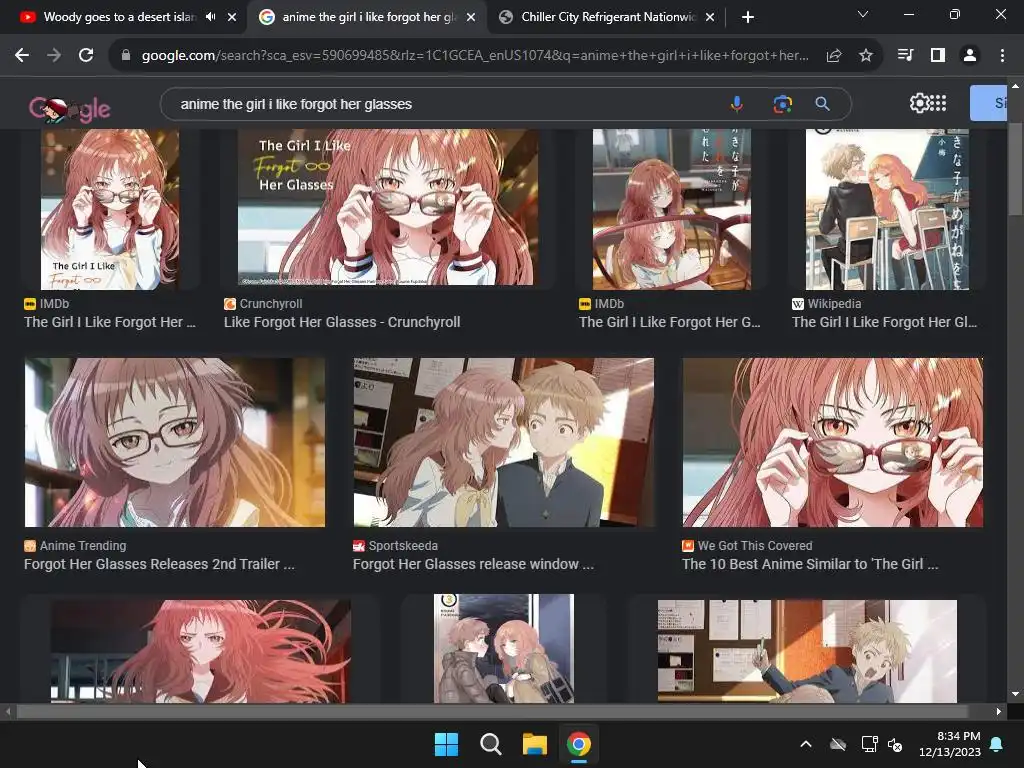Open 'Forgot Her Glasses Releases 2nd Trailer' link

[159, 564]
